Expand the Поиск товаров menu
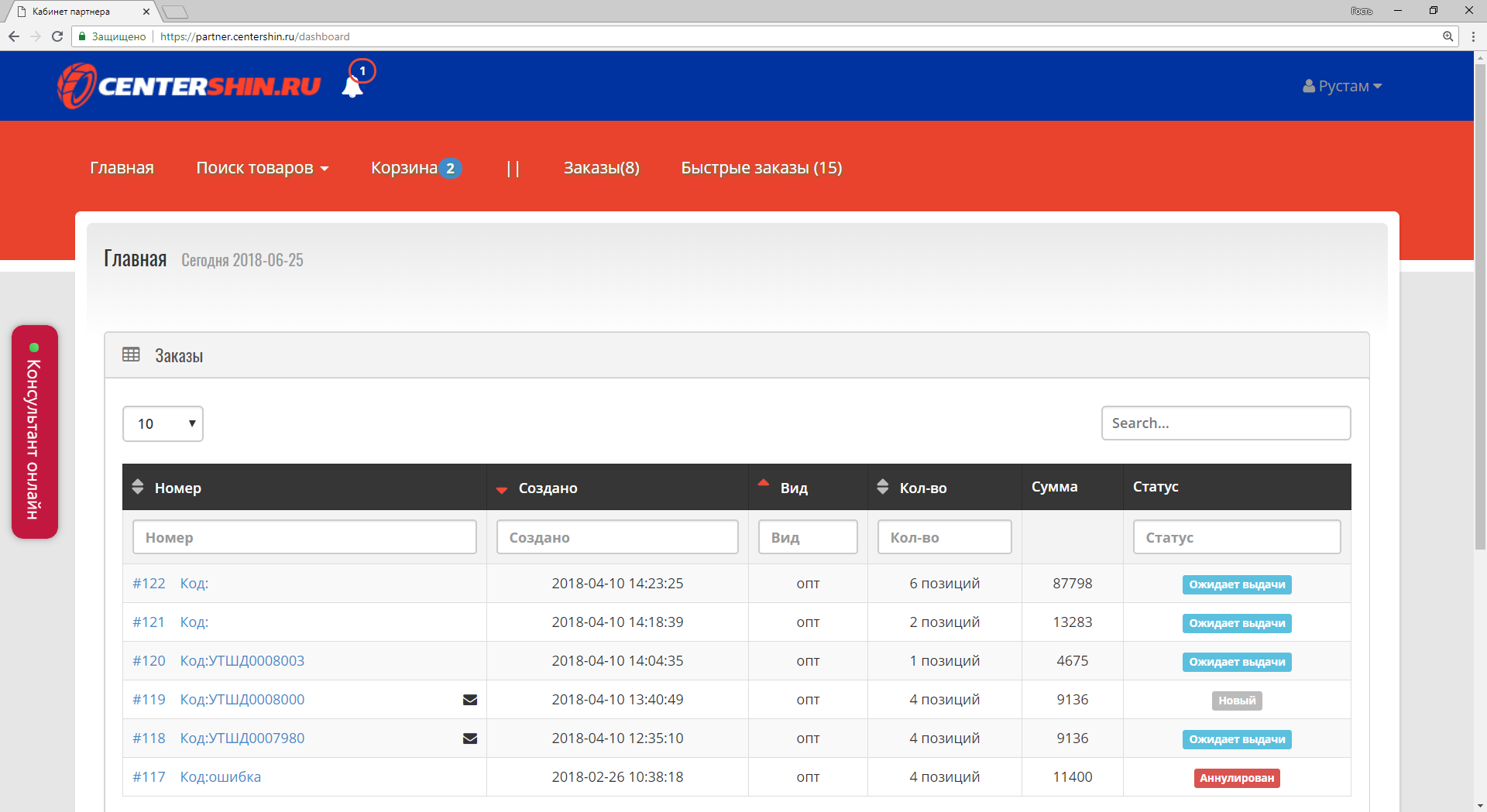Image resolution: width=1487 pixels, height=812 pixels. pos(263,168)
